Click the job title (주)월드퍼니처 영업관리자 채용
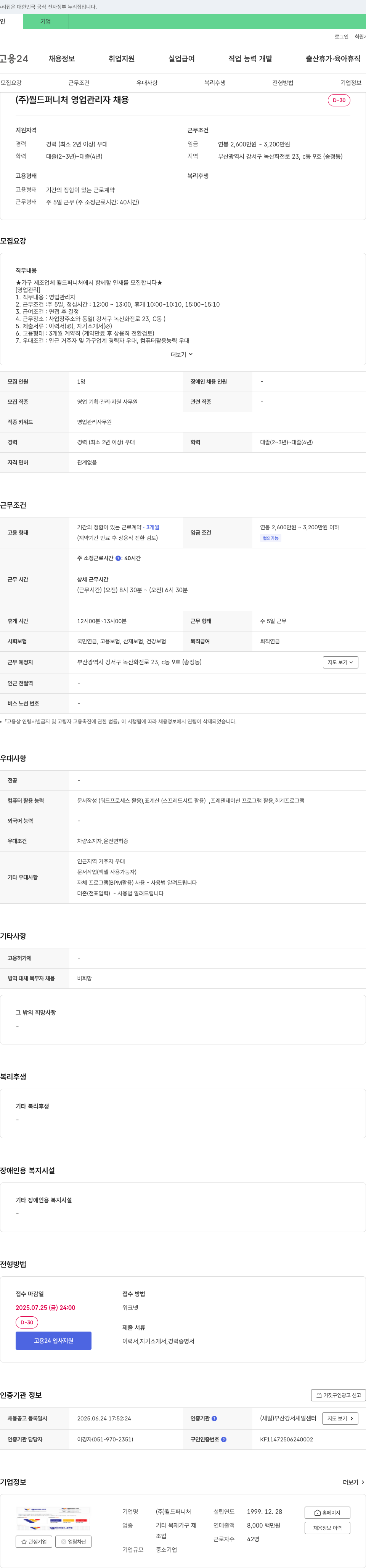 (x=72, y=100)
